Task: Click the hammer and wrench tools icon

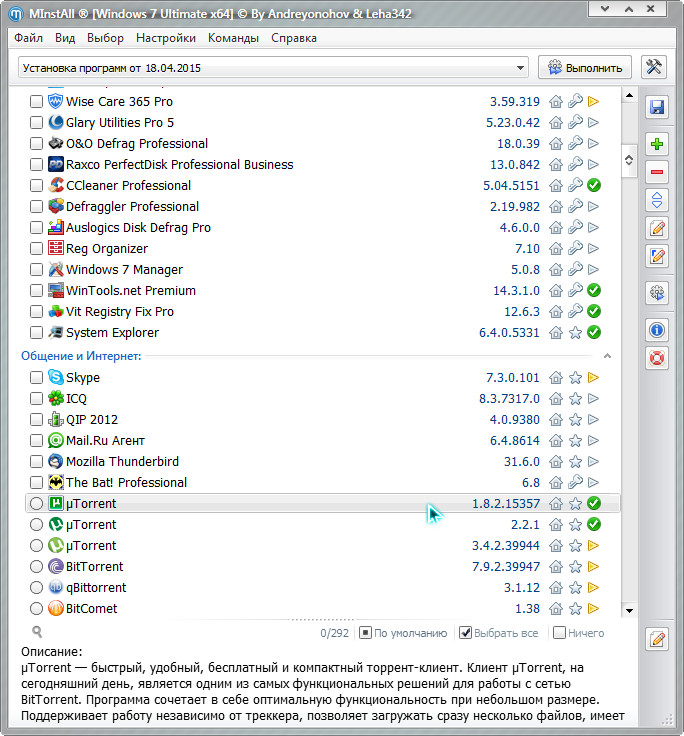Action: 653,67
